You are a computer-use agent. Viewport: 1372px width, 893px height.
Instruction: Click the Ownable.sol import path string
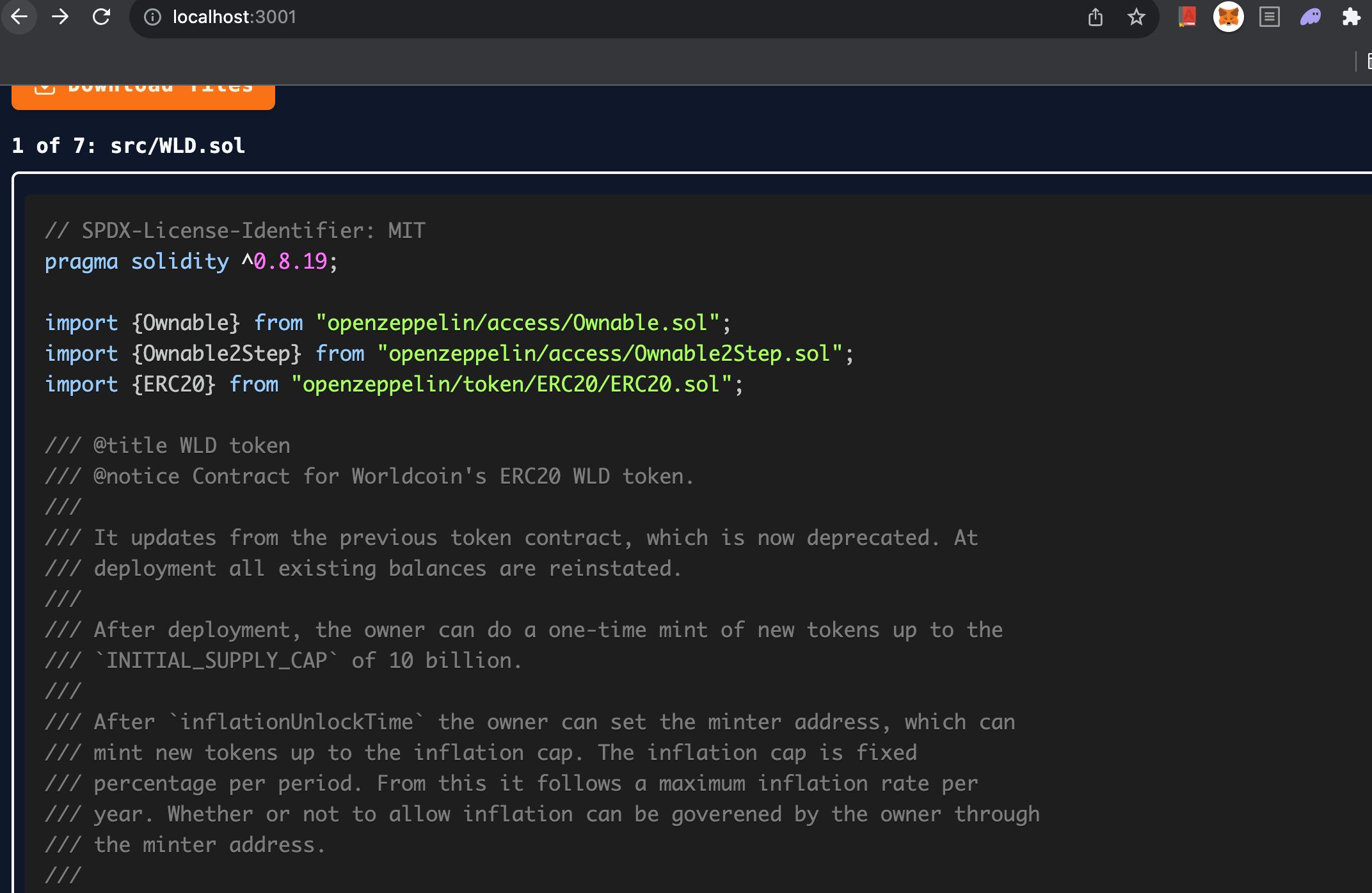click(x=518, y=322)
